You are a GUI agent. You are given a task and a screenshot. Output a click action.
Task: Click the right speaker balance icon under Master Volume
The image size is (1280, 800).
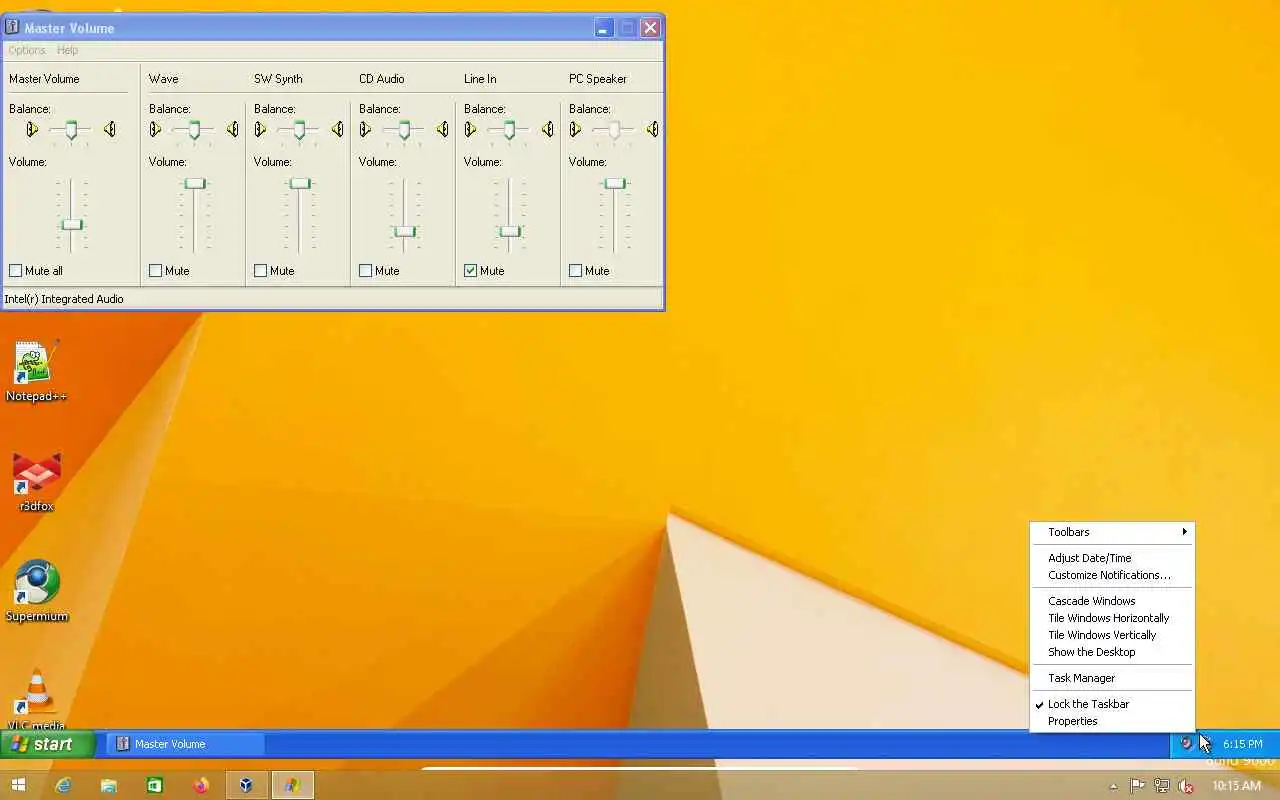click(110, 129)
